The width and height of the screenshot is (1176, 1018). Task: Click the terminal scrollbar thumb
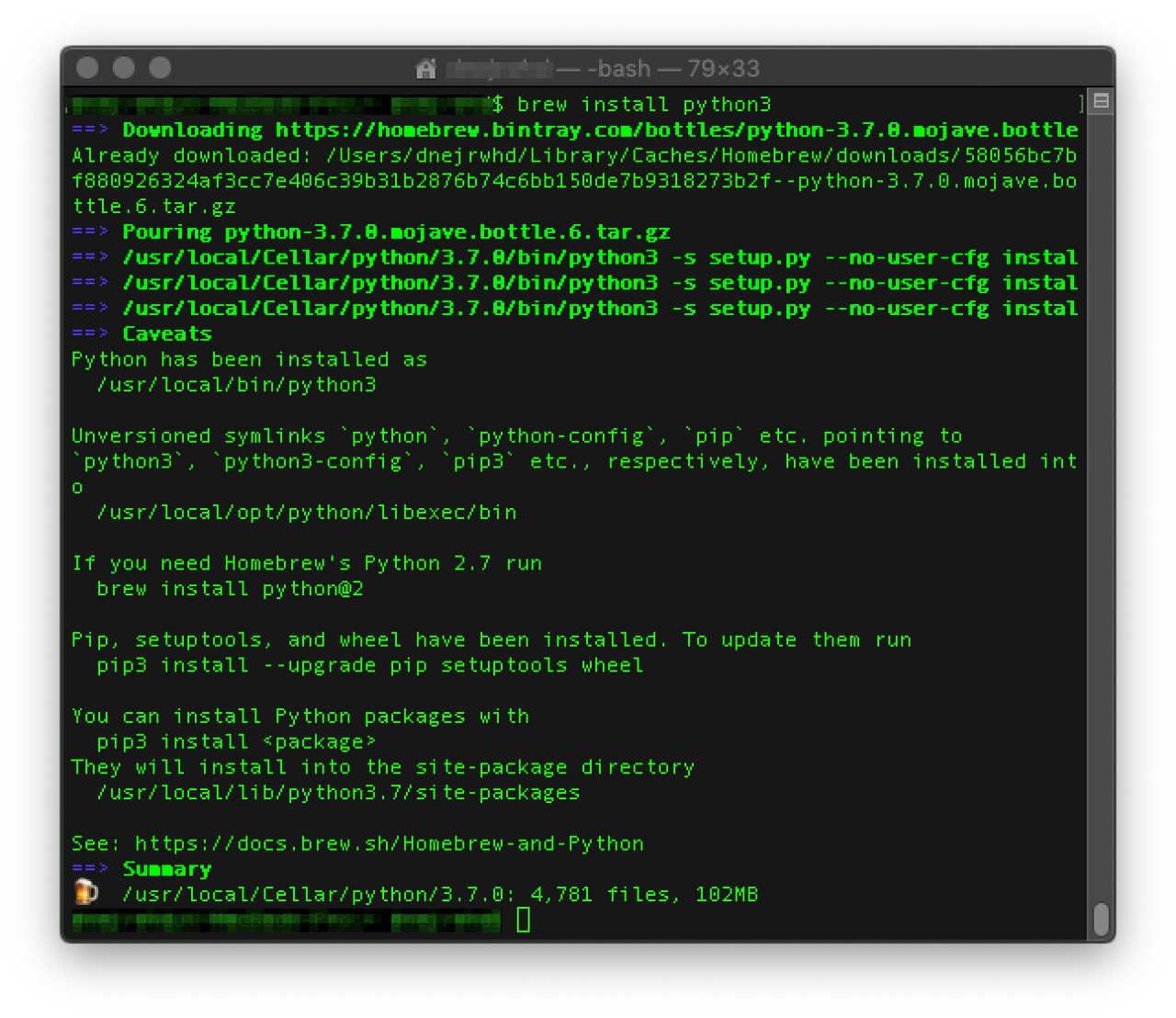[1100, 918]
